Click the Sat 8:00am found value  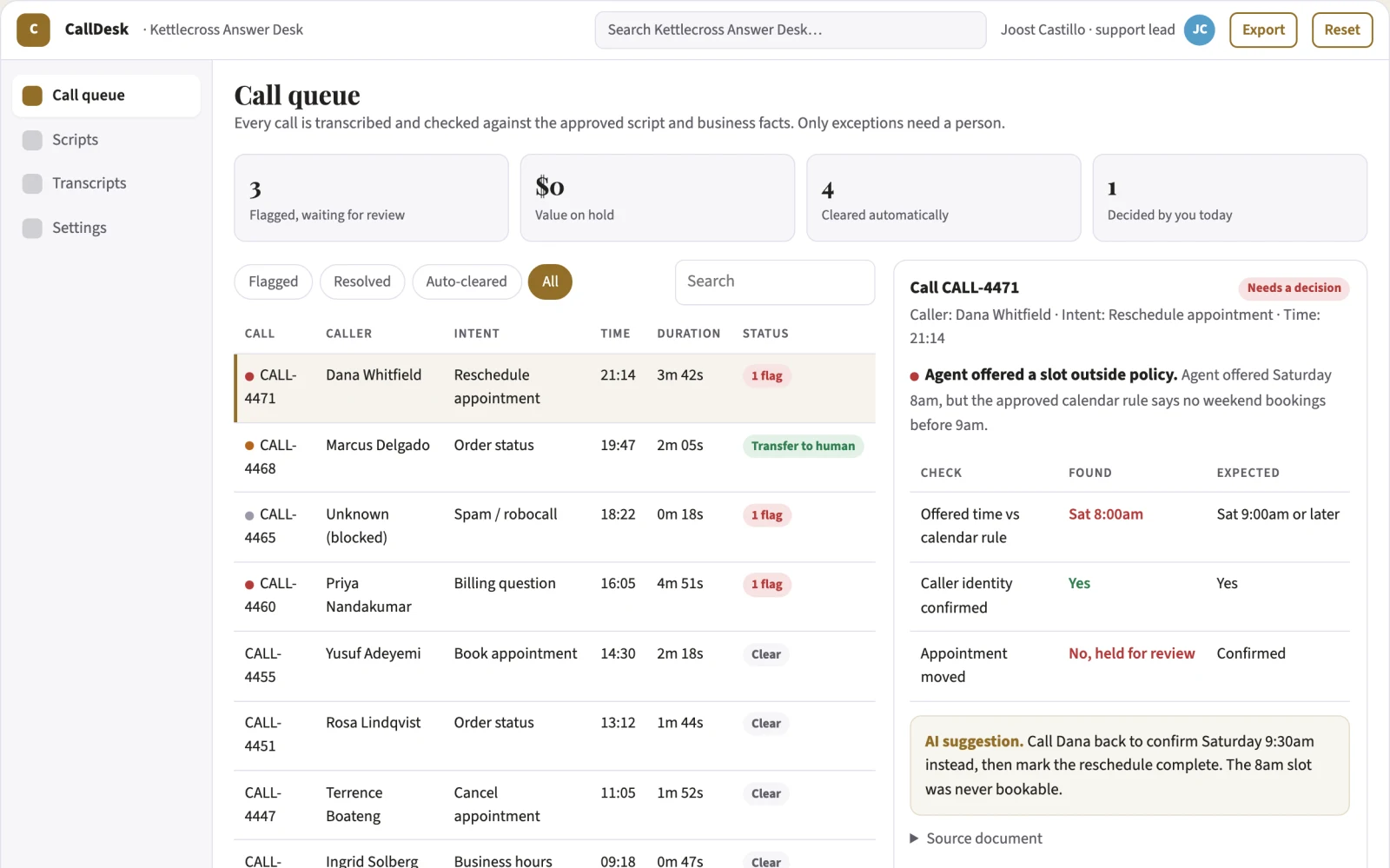point(1106,514)
